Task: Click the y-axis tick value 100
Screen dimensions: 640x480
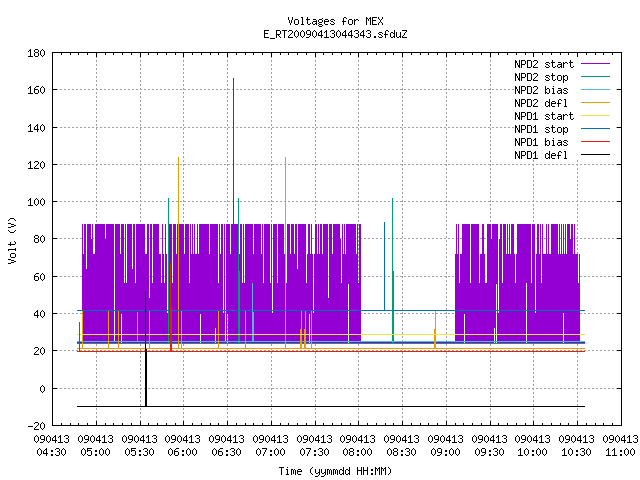Action: [x=36, y=202]
